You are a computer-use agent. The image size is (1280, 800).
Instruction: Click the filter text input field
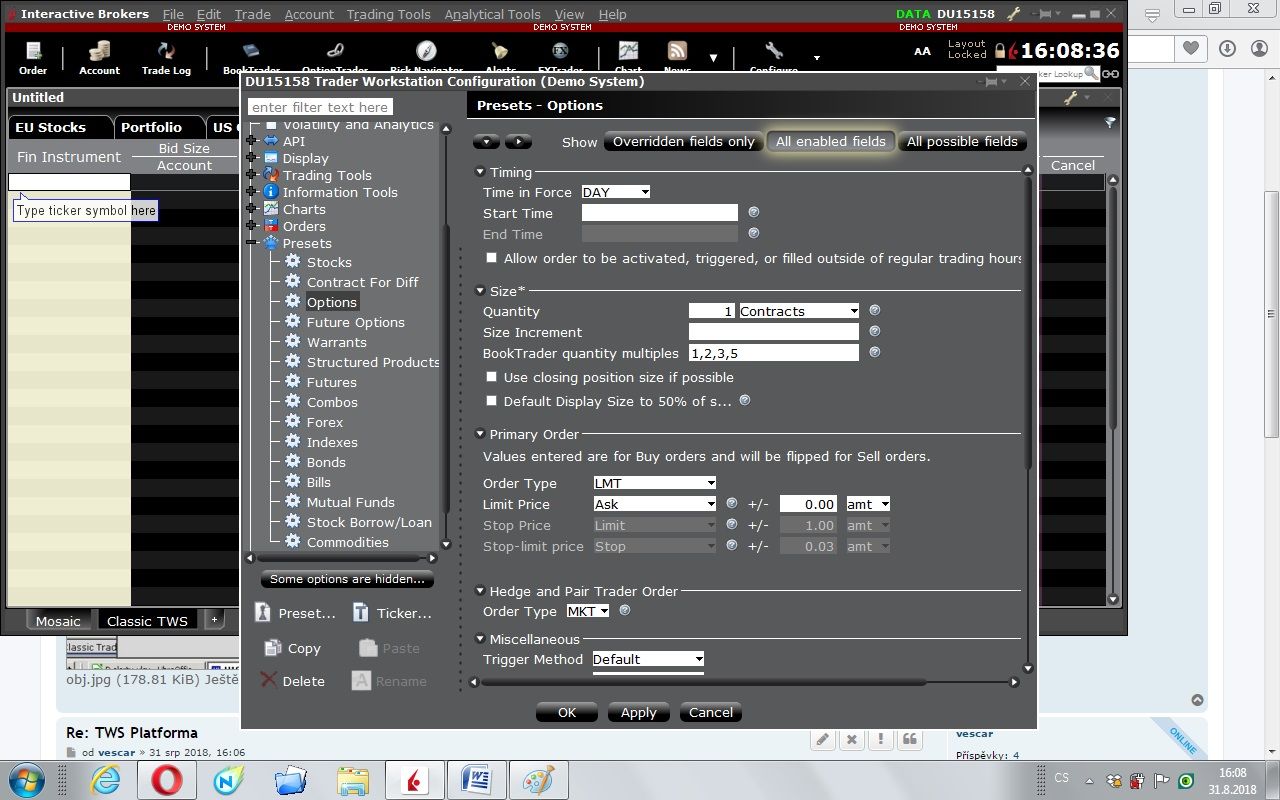[x=320, y=107]
